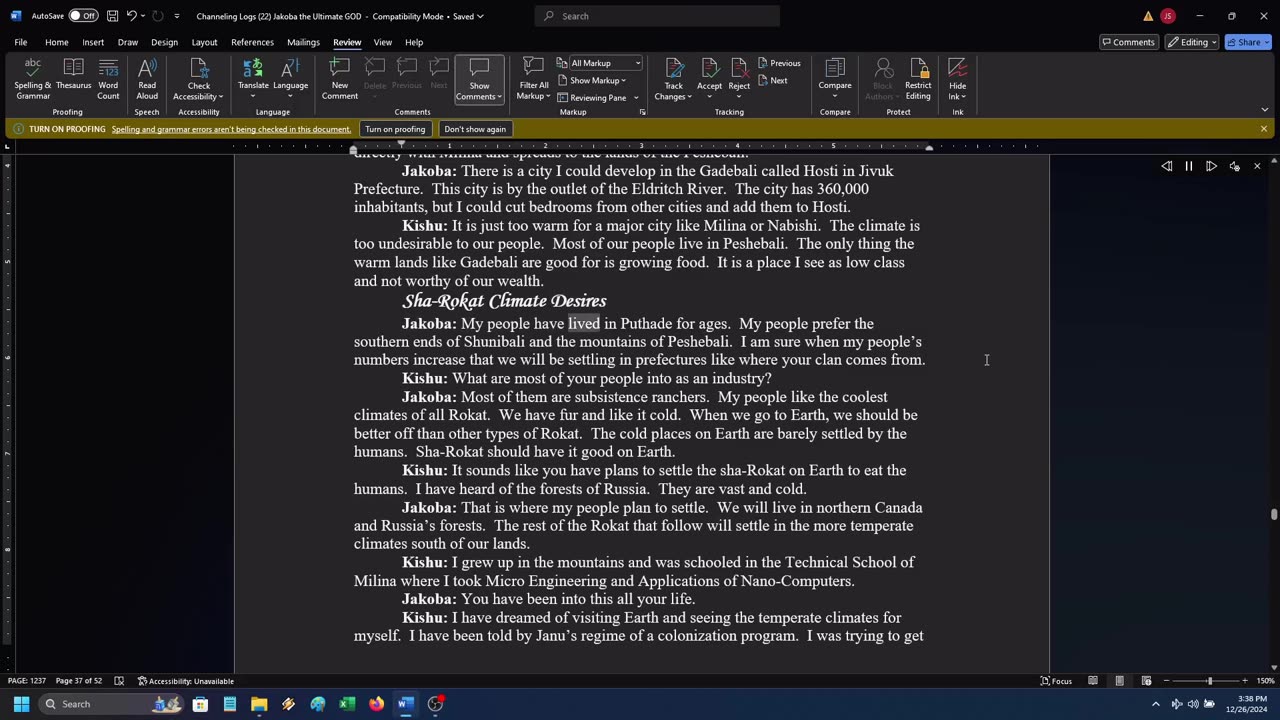
Task: Click the Show Comments button icon
Action: click(479, 68)
